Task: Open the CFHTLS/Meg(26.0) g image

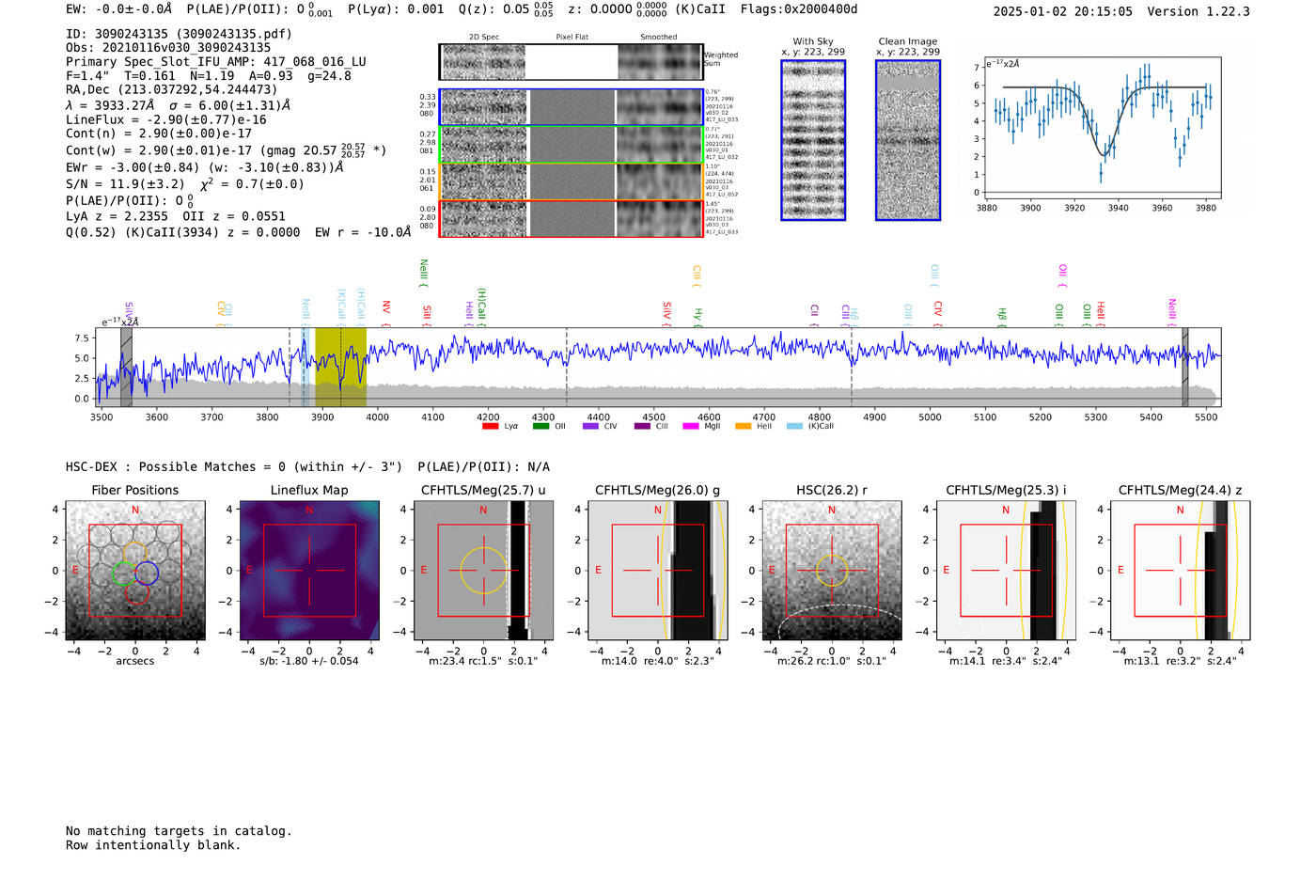Action: click(658, 571)
